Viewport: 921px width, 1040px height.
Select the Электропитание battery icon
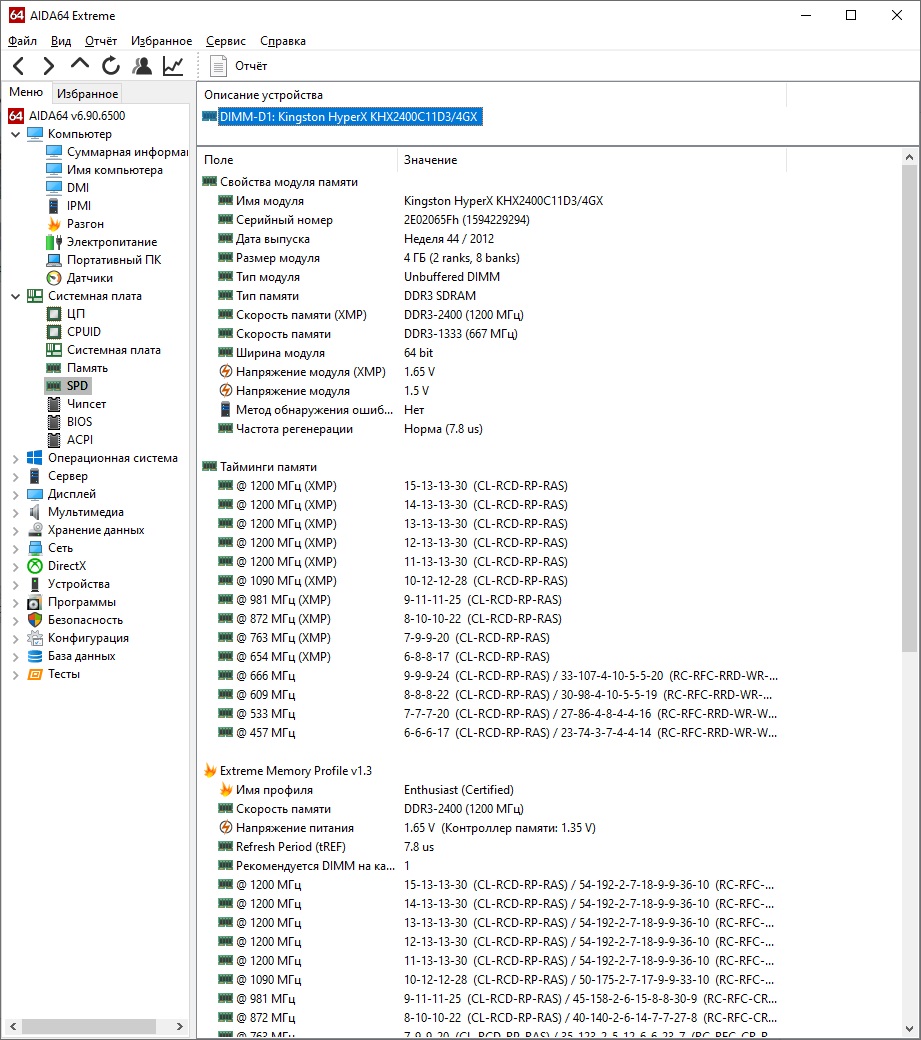(x=54, y=241)
